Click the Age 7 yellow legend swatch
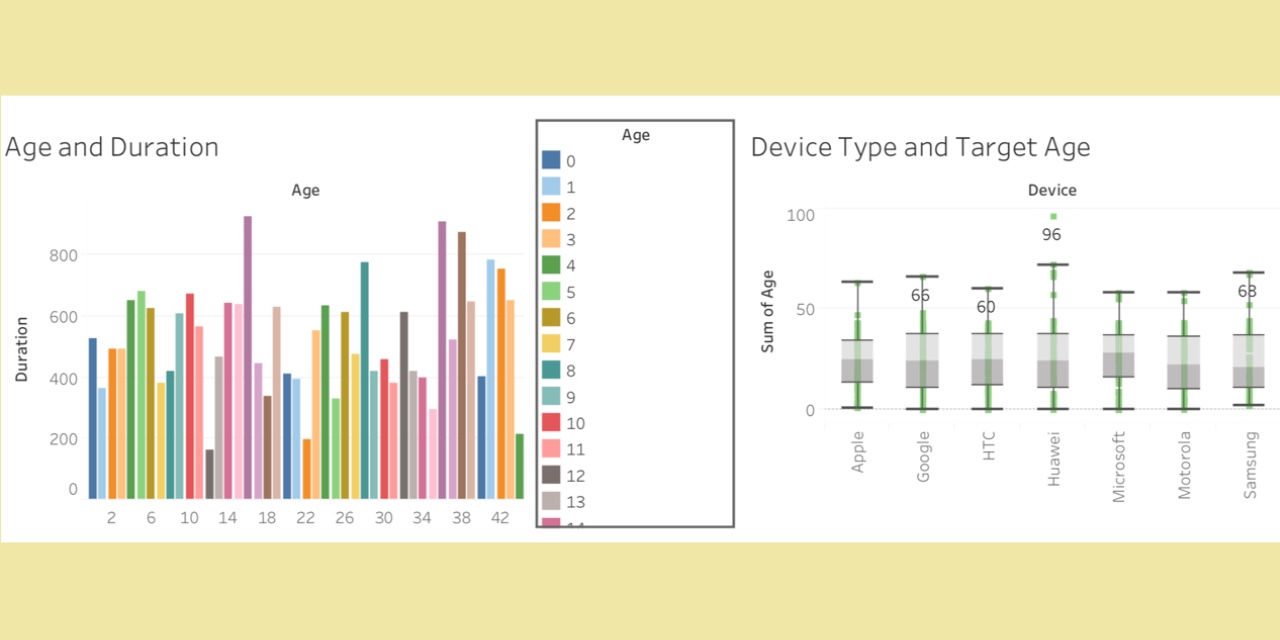Image resolution: width=1280 pixels, height=640 pixels. pos(552,344)
